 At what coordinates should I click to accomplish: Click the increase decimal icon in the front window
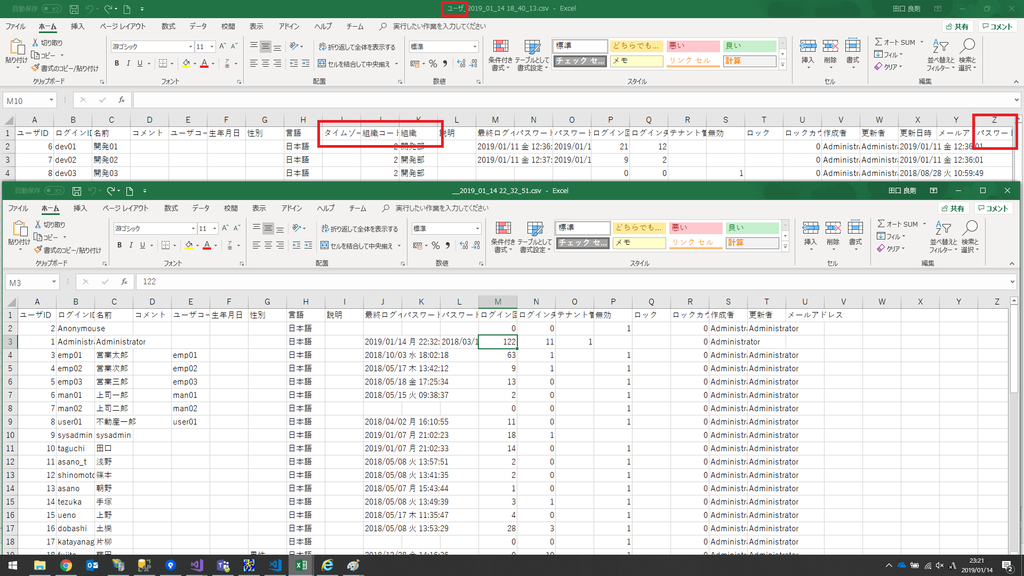point(464,246)
